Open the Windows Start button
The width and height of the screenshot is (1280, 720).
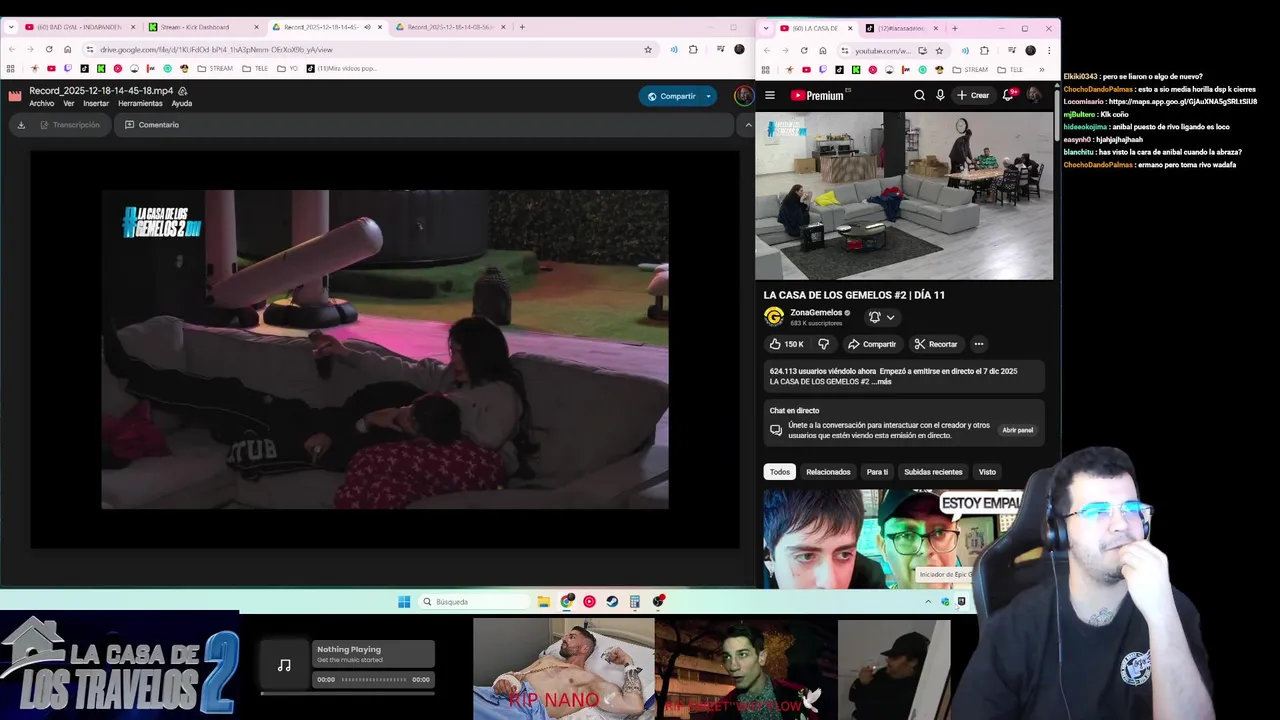coord(404,602)
